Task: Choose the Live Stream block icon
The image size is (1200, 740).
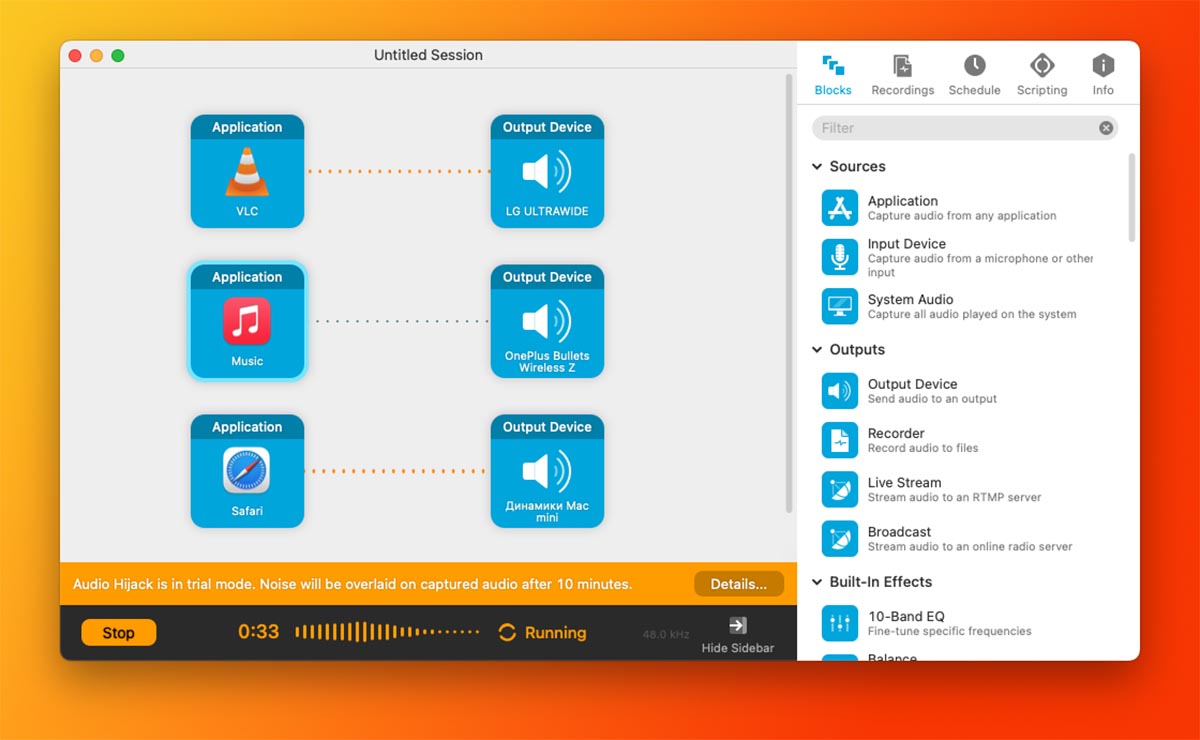Action: pos(840,489)
